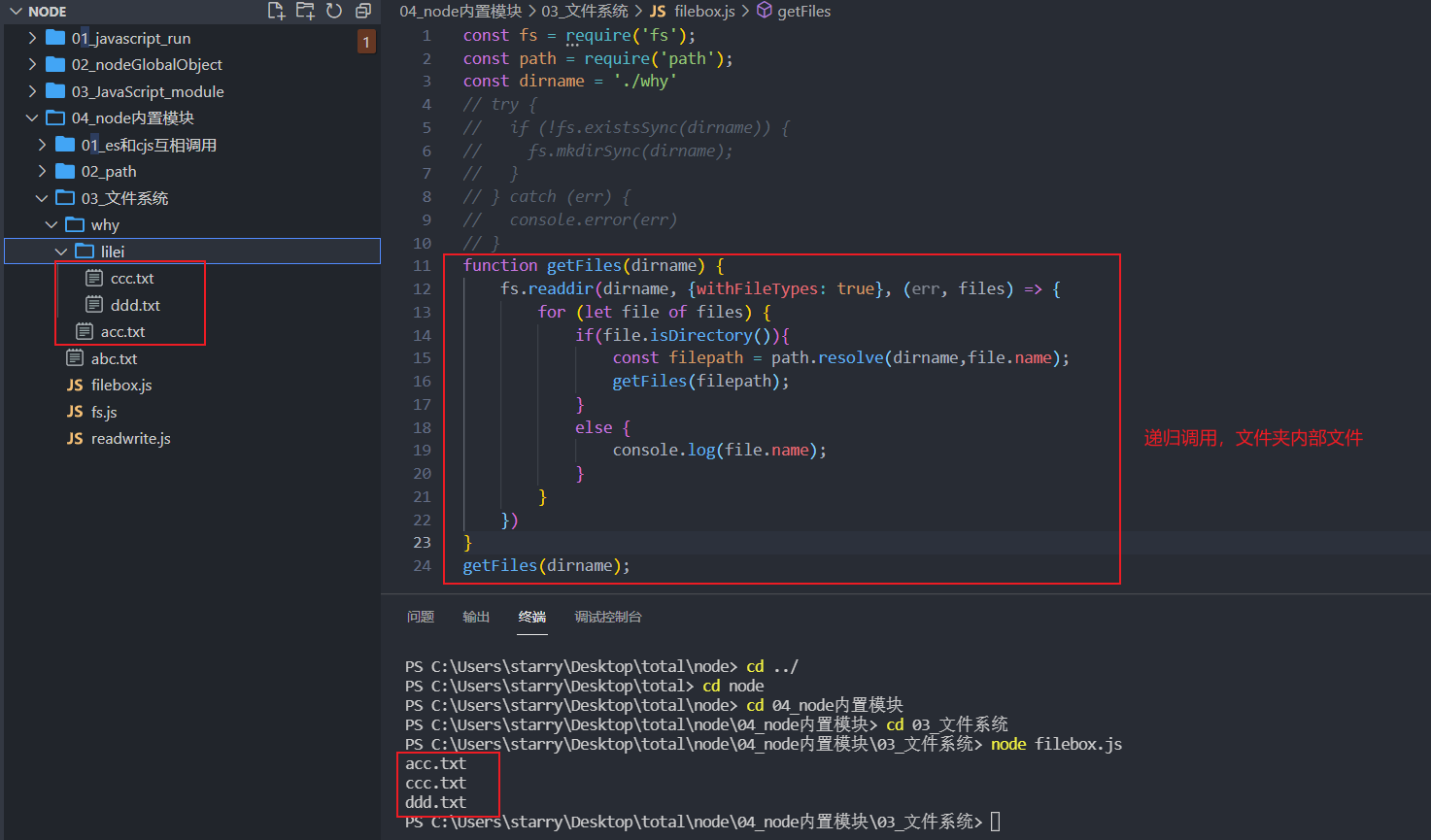Expand the 02_path folder chevron

coord(42,171)
